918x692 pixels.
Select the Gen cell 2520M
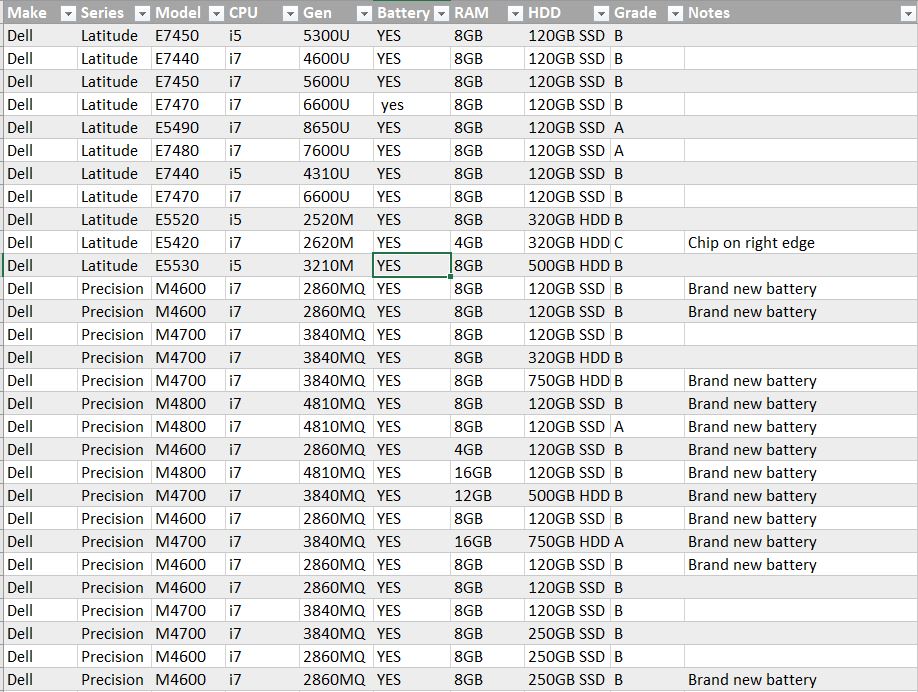(337, 220)
